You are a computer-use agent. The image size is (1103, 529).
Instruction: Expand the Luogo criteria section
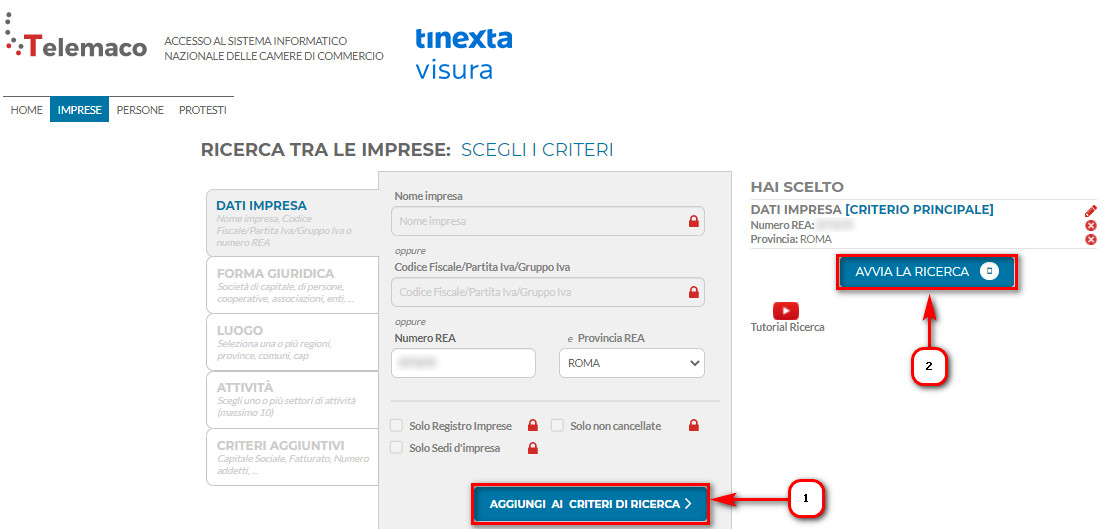(292, 342)
